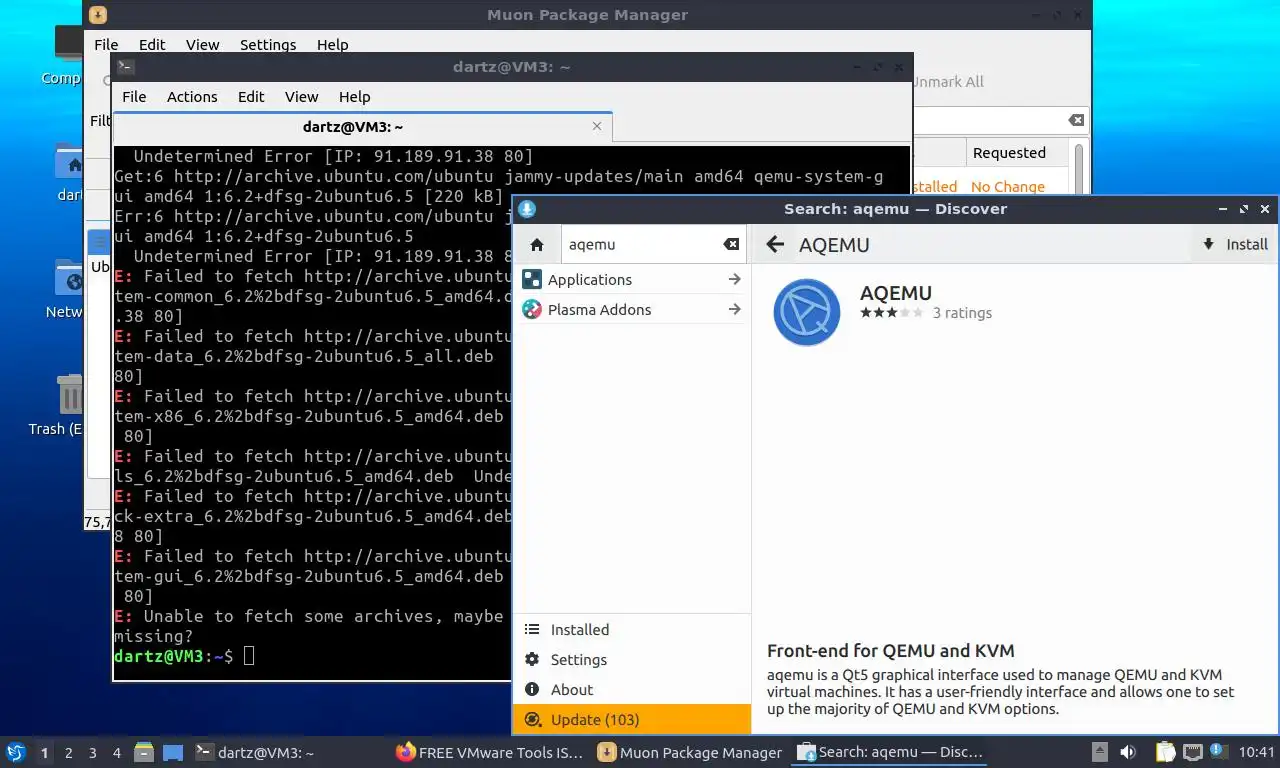Open terminal File menu
The image size is (1280, 768).
pos(134,97)
